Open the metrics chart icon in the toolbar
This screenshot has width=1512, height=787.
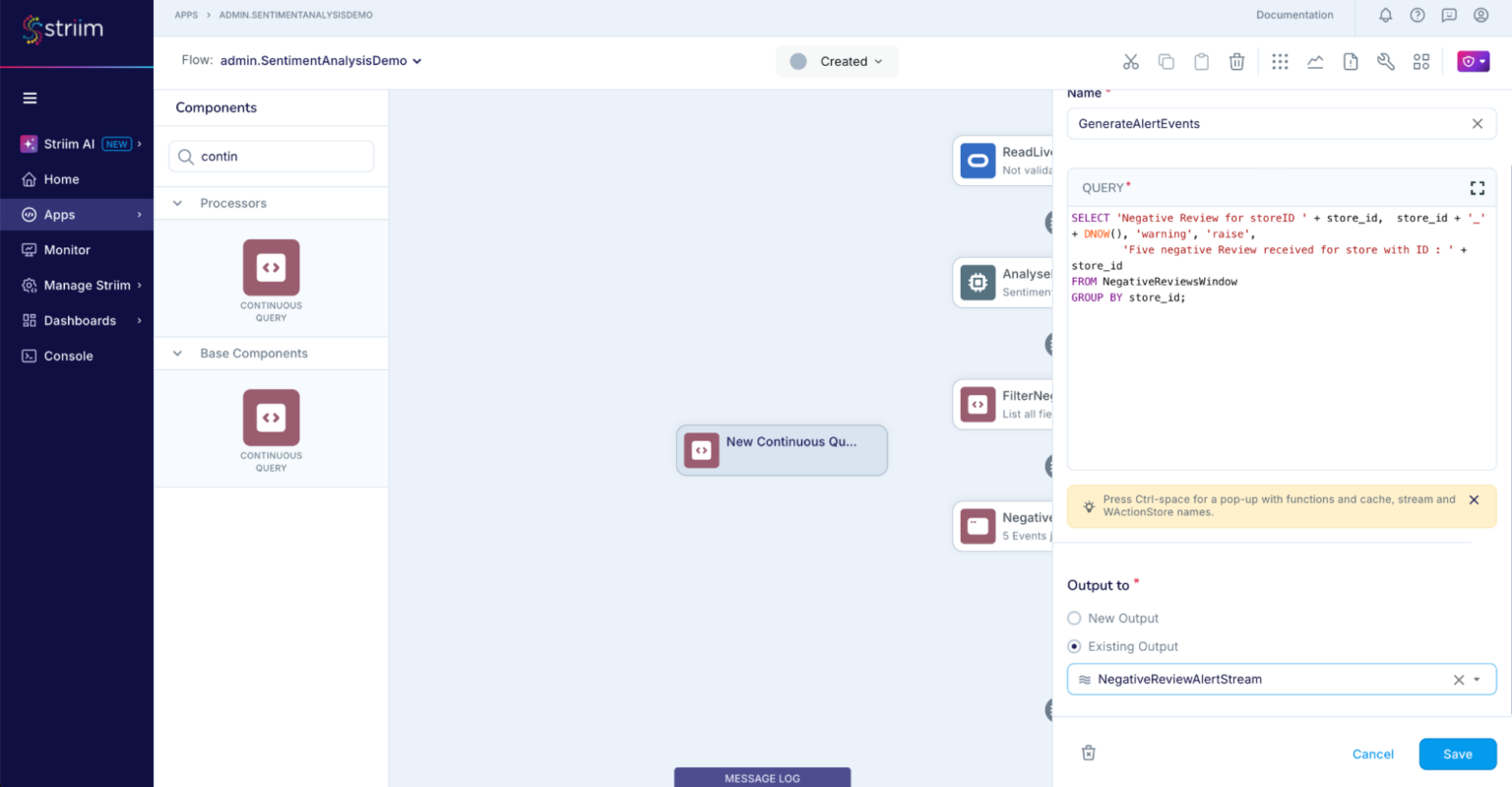tap(1315, 61)
